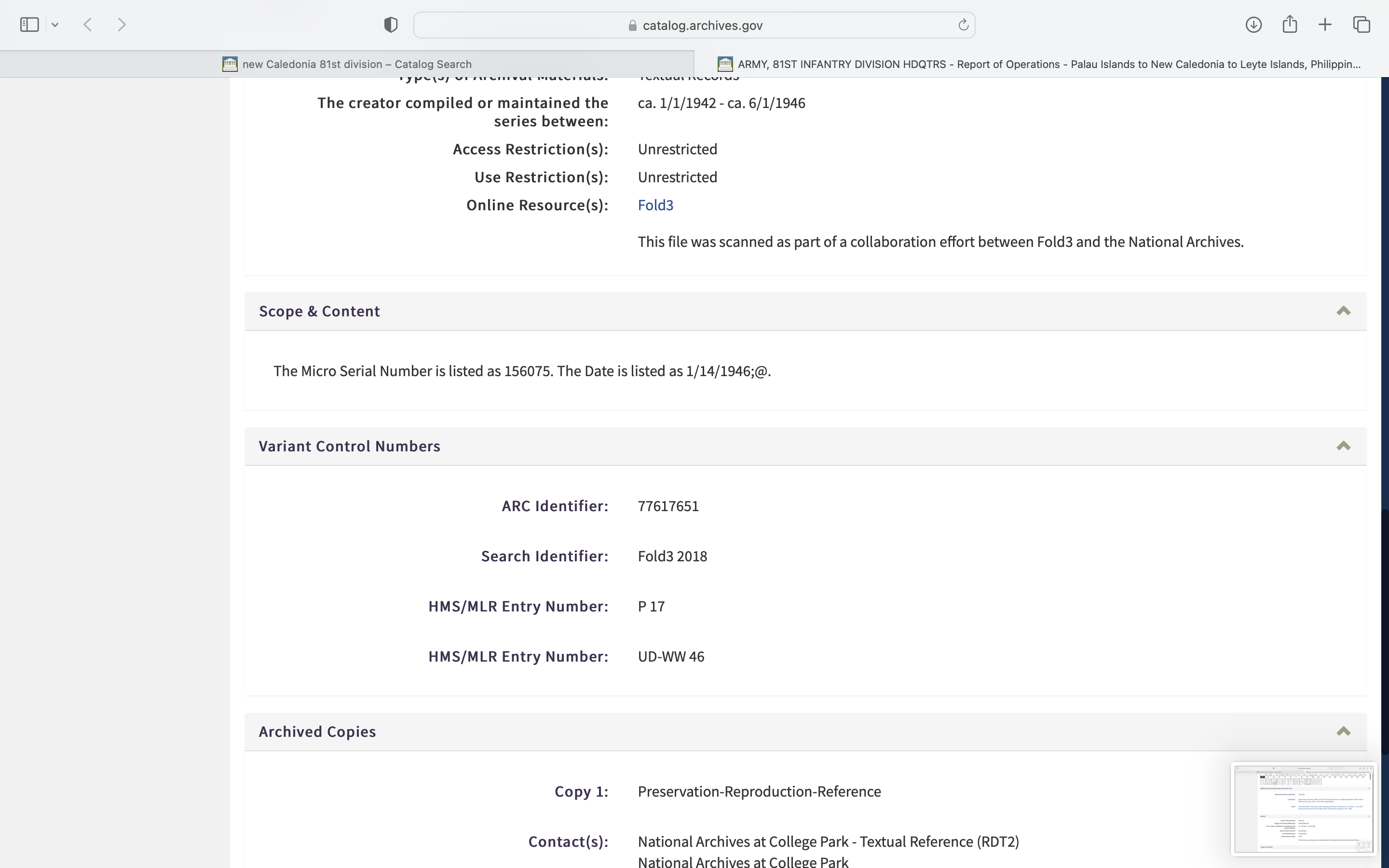The width and height of the screenshot is (1389, 868).
Task: Reload the page with refresh icon
Action: 963,25
